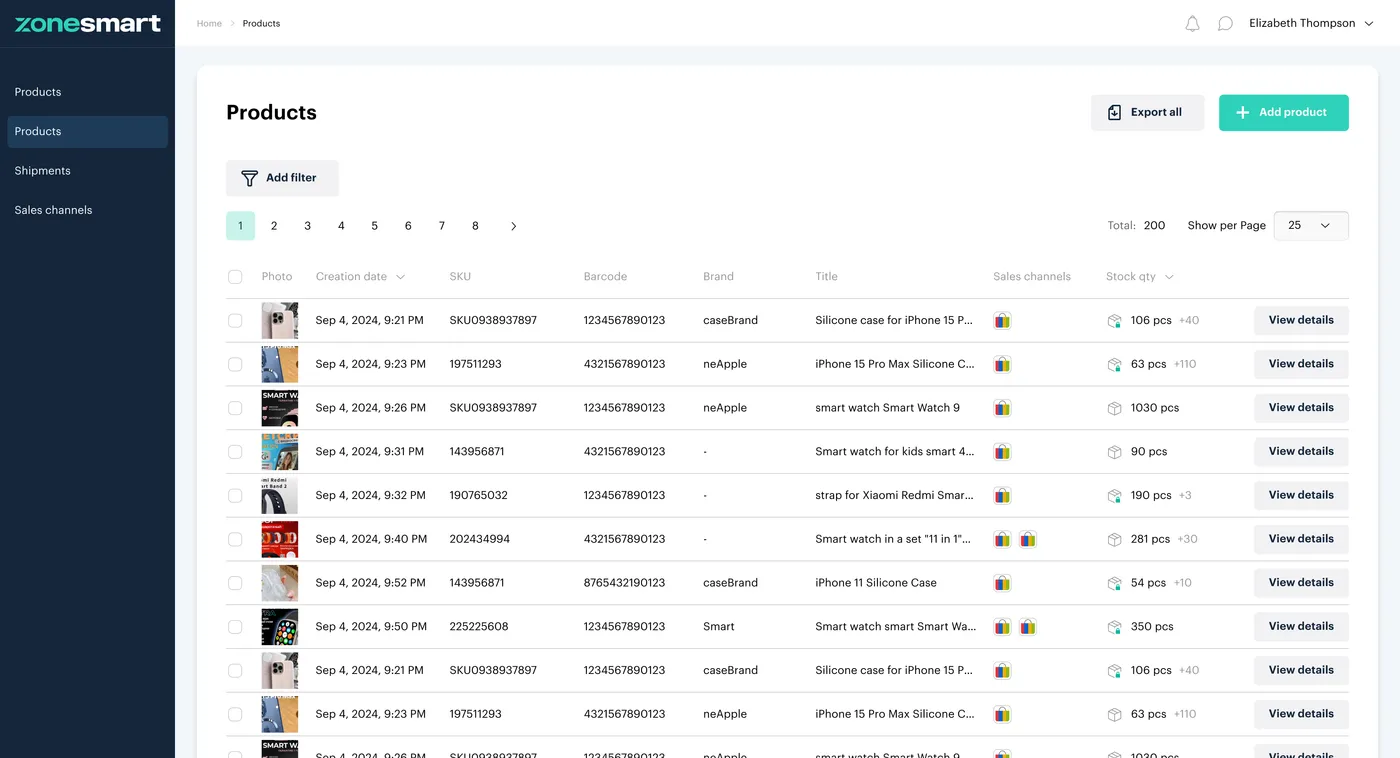Select the first Silicone case row checkbox

click(235, 320)
